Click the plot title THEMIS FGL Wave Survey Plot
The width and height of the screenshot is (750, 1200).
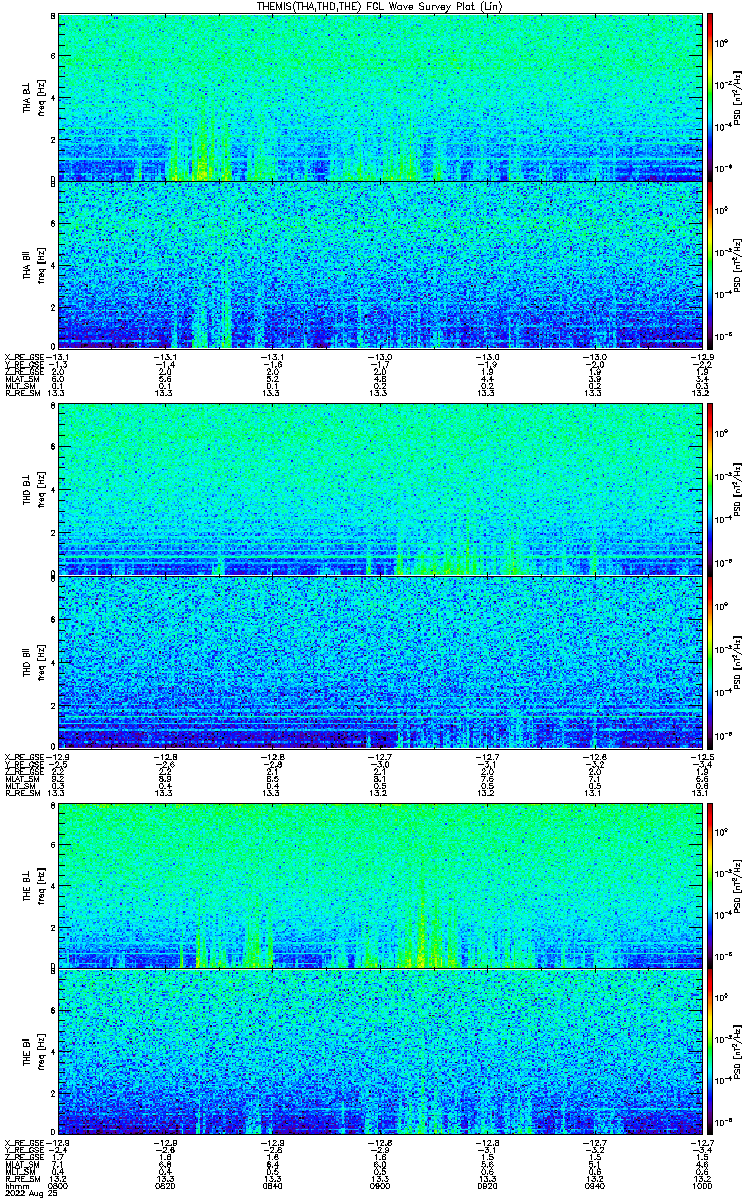pos(382,7)
